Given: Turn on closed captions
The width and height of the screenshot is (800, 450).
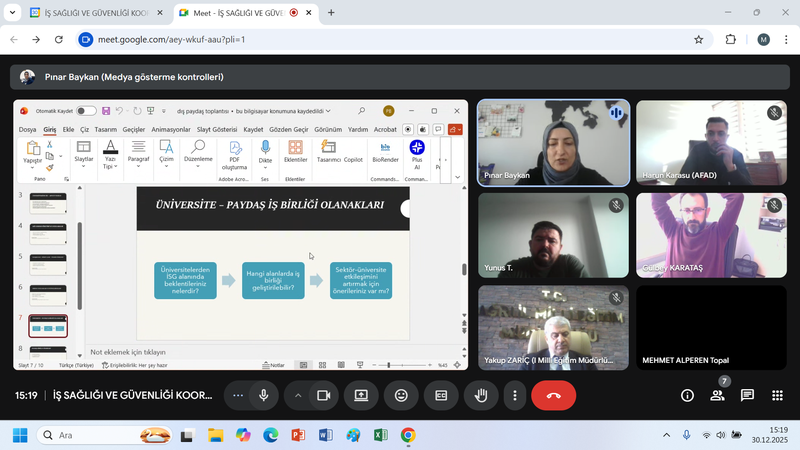Looking at the screenshot, I should click(441, 395).
